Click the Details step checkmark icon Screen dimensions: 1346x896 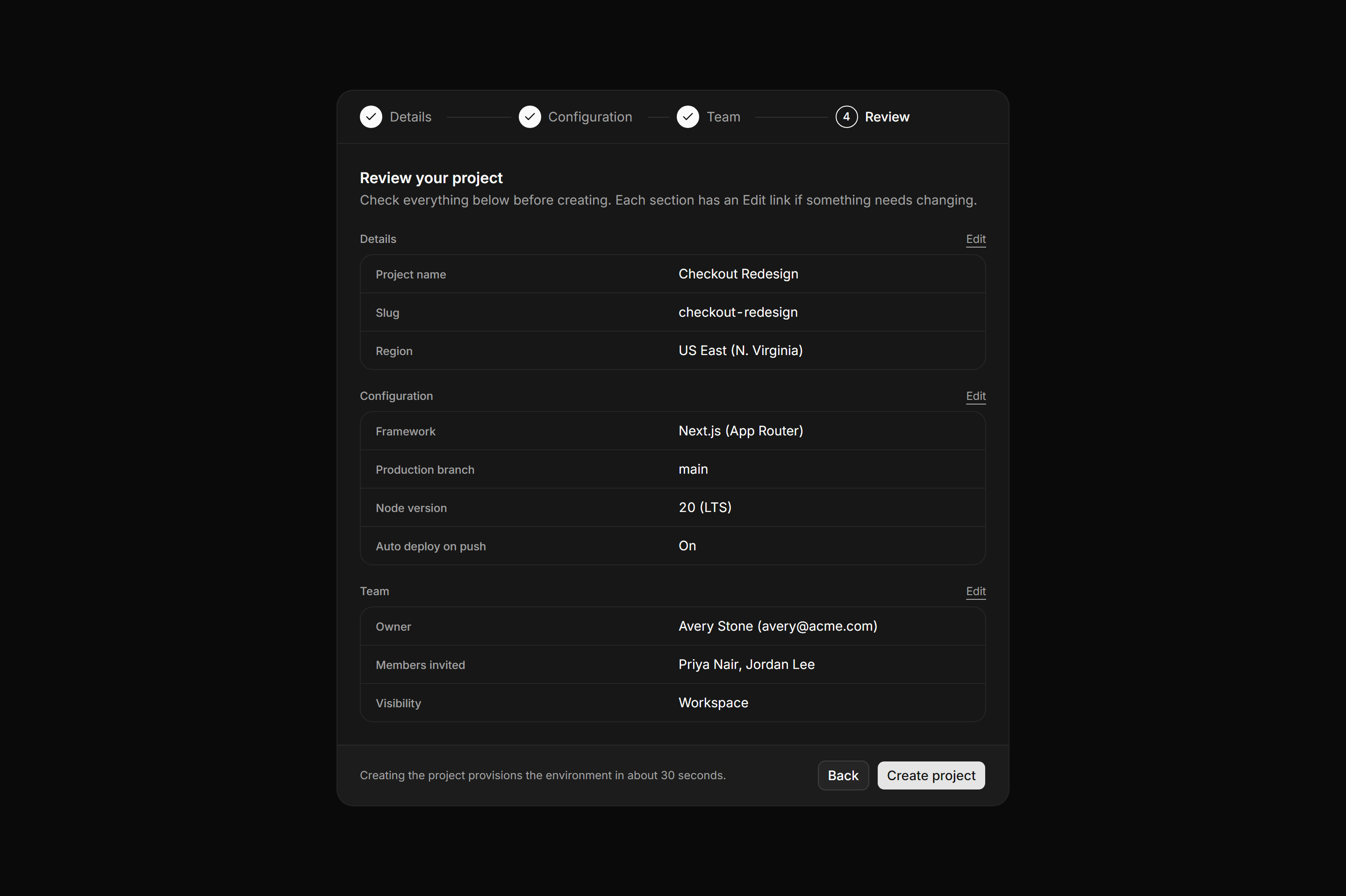pyautogui.click(x=371, y=117)
